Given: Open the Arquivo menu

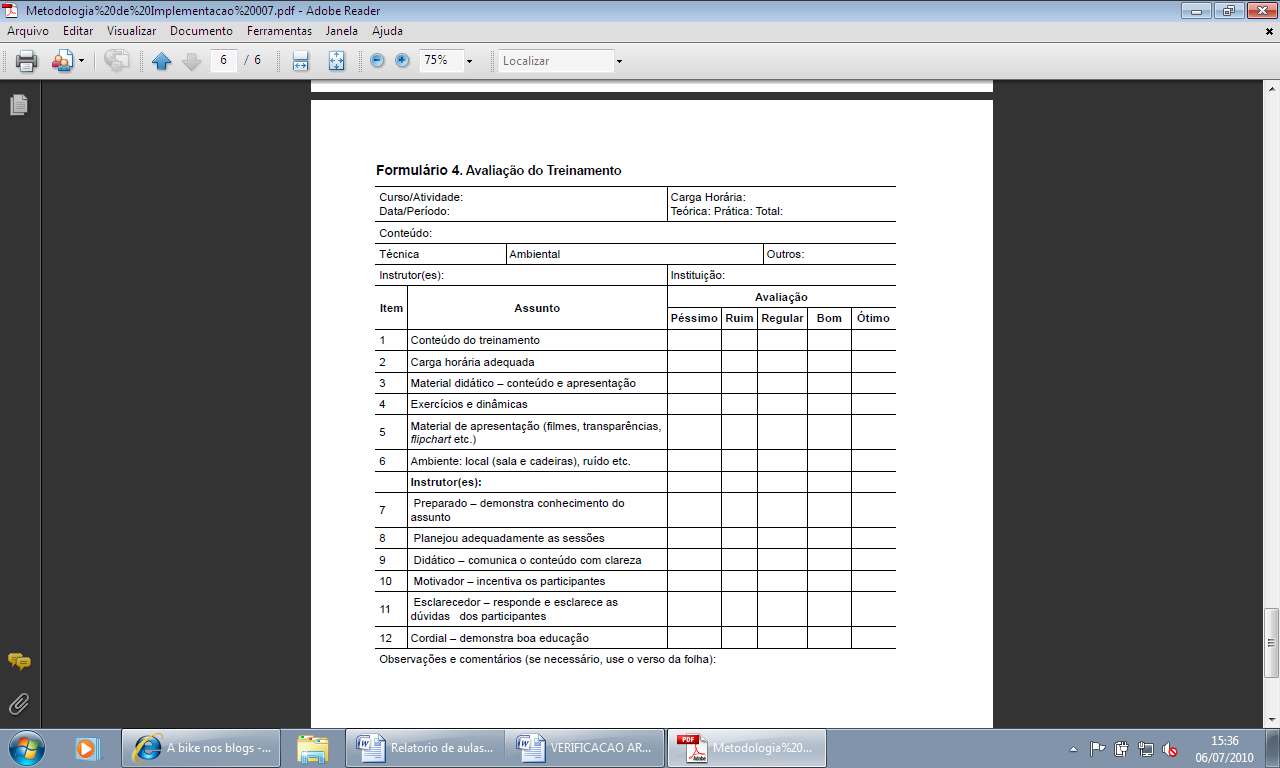Looking at the screenshot, I should (x=28, y=31).
